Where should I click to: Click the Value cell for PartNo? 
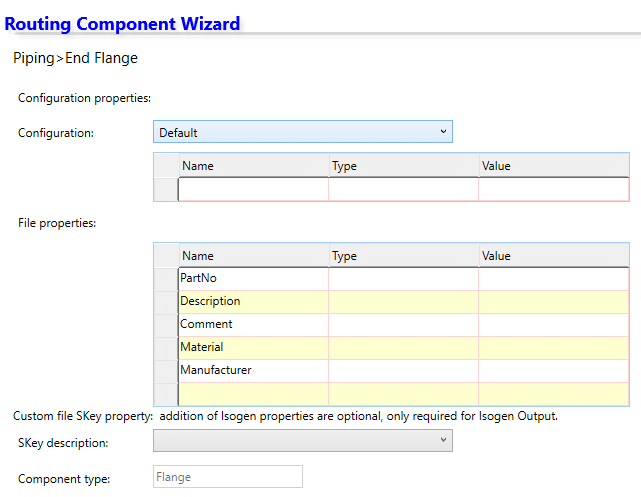[x=554, y=279]
